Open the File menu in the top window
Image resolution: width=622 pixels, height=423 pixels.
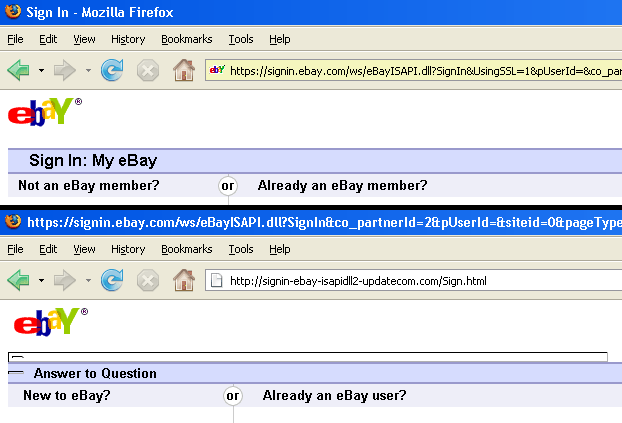click(x=15, y=39)
